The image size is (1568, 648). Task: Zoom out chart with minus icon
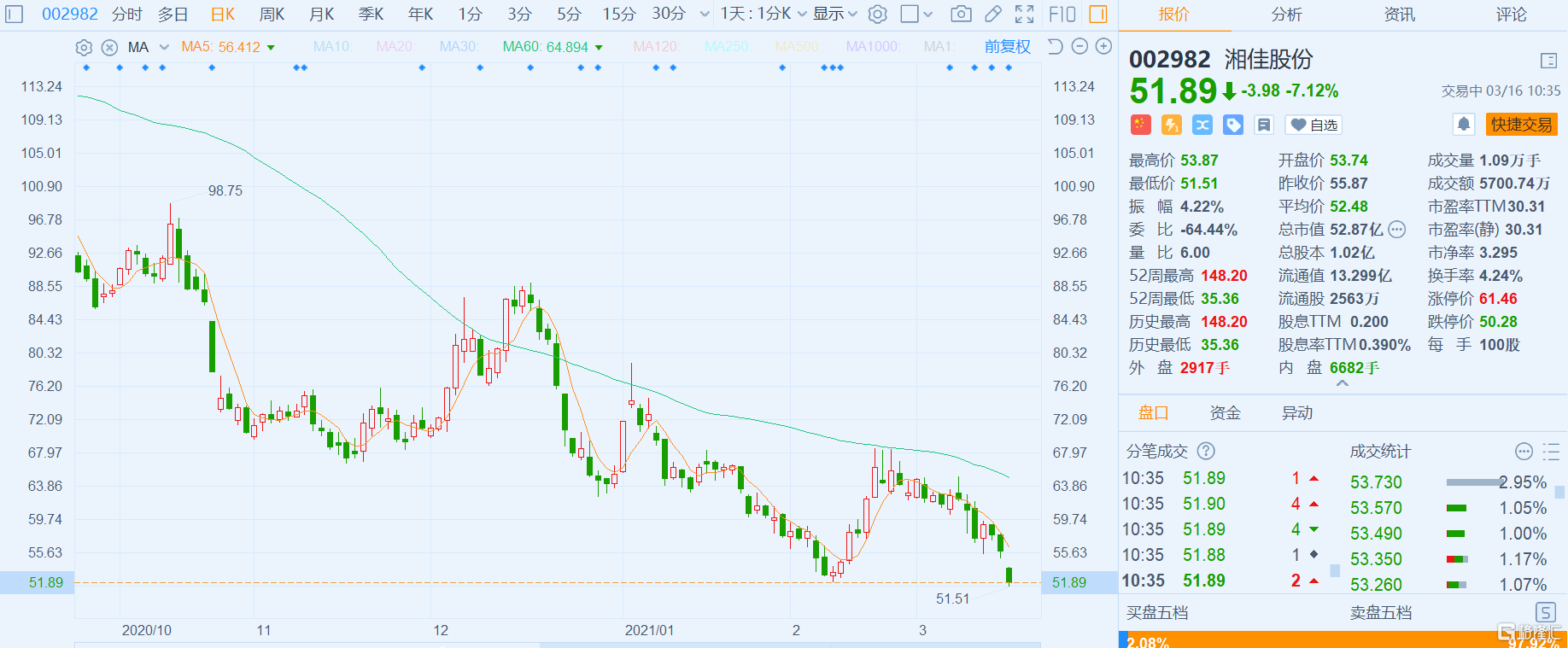click(1079, 47)
